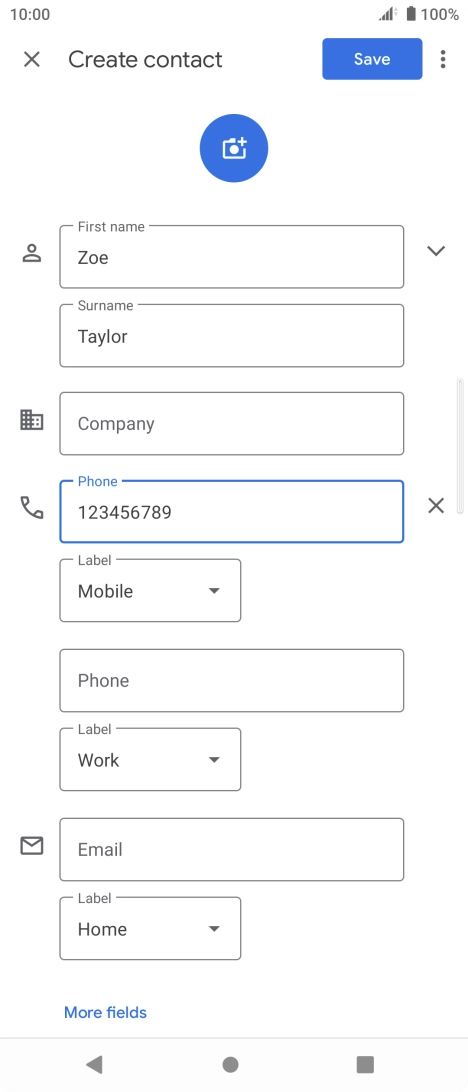The image size is (468, 1092).
Task: Open the Work label dropdown
Action: [150, 760]
